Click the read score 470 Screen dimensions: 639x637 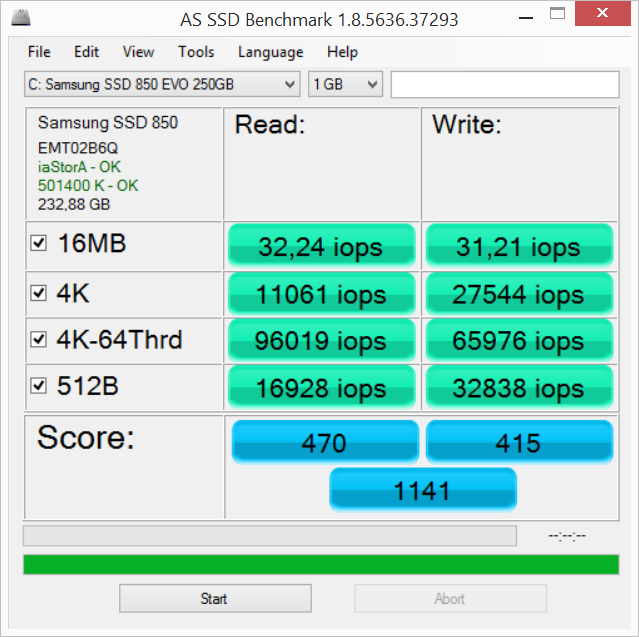click(x=325, y=443)
